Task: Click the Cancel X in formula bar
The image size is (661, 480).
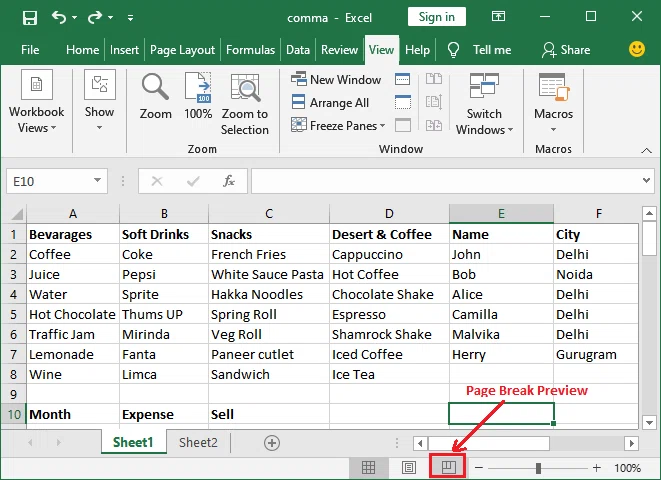Action: click(157, 182)
